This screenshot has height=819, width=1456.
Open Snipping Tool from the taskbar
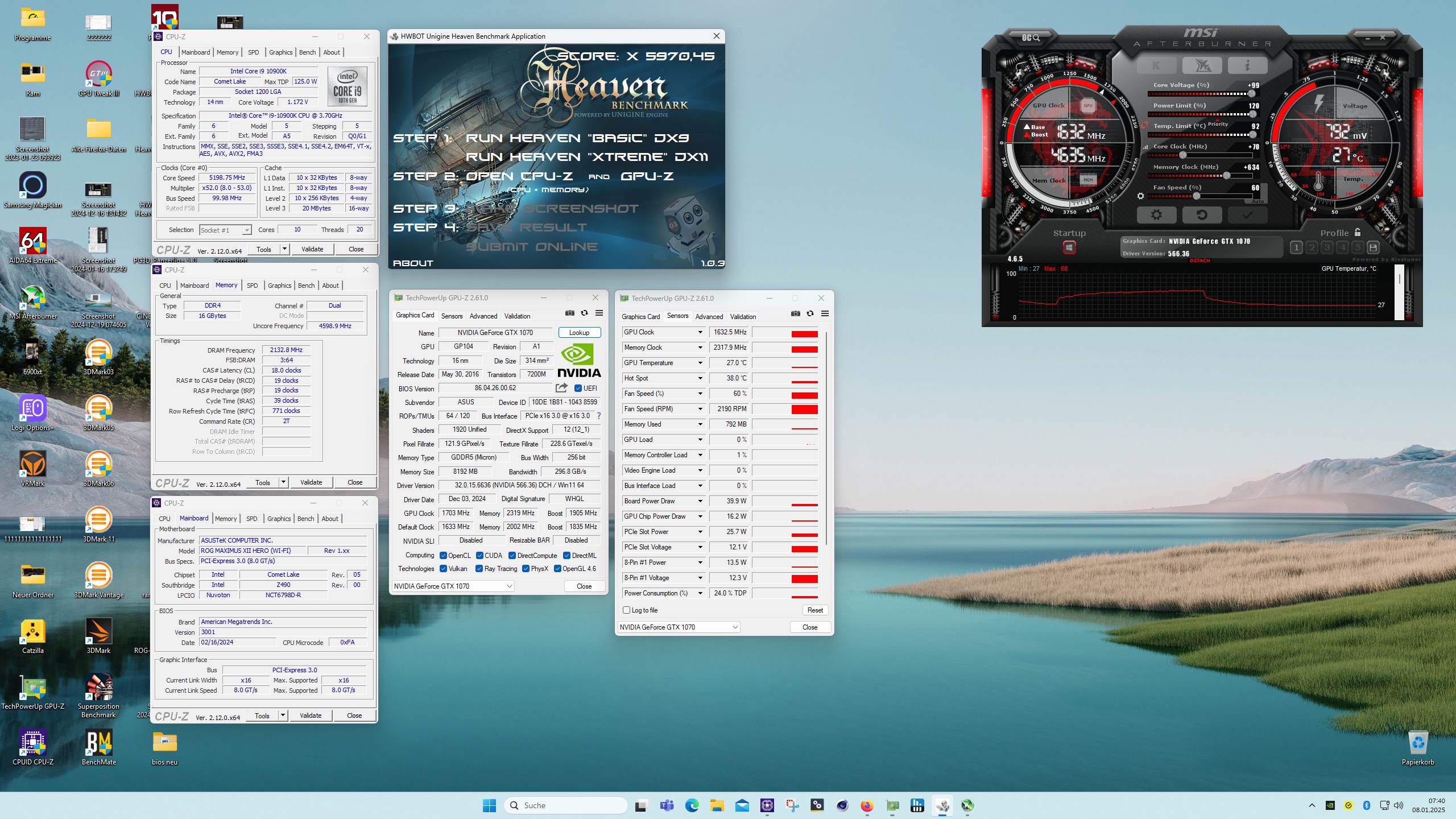point(792,805)
